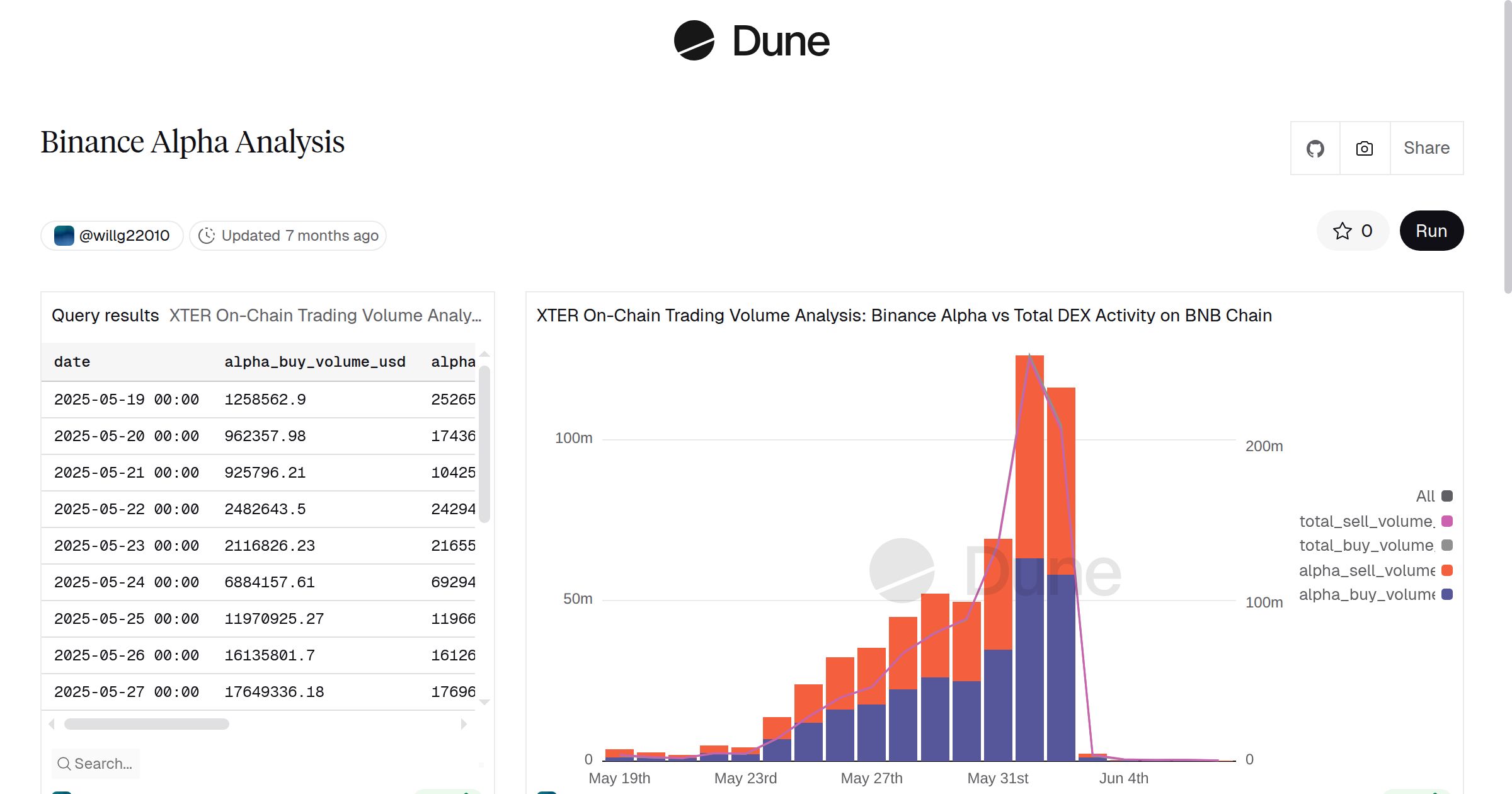The width and height of the screenshot is (1512, 794).
Task: Click the Run button
Action: (x=1431, y=231)
